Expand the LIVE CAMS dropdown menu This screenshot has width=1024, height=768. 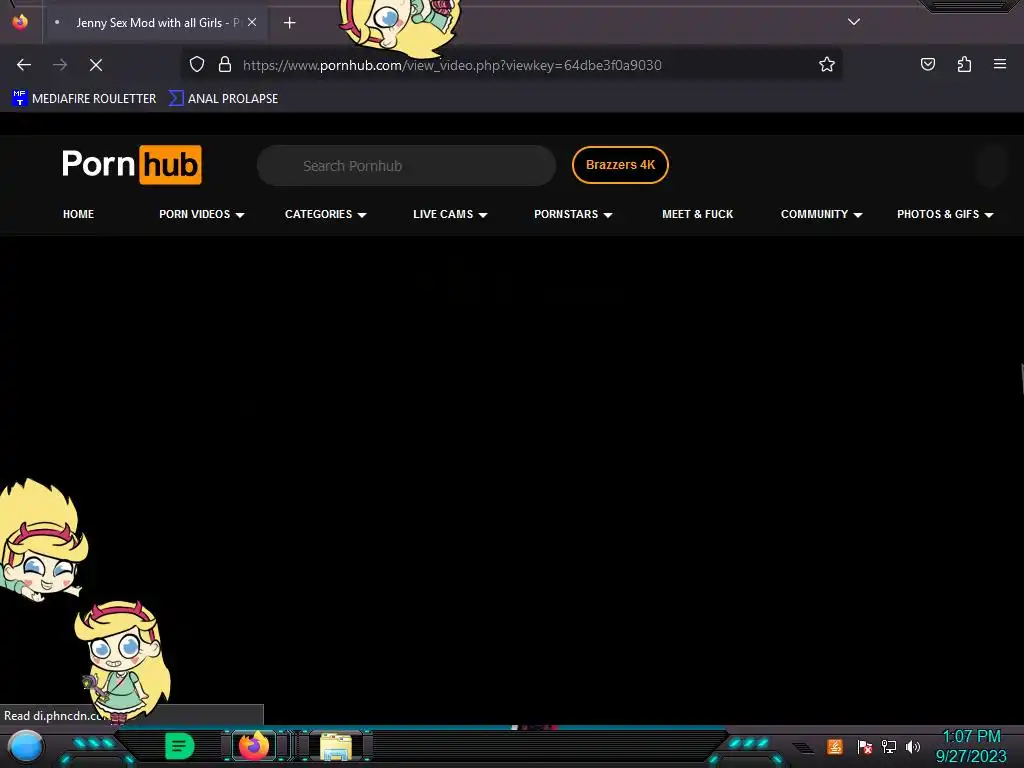(x=450, y=214)
